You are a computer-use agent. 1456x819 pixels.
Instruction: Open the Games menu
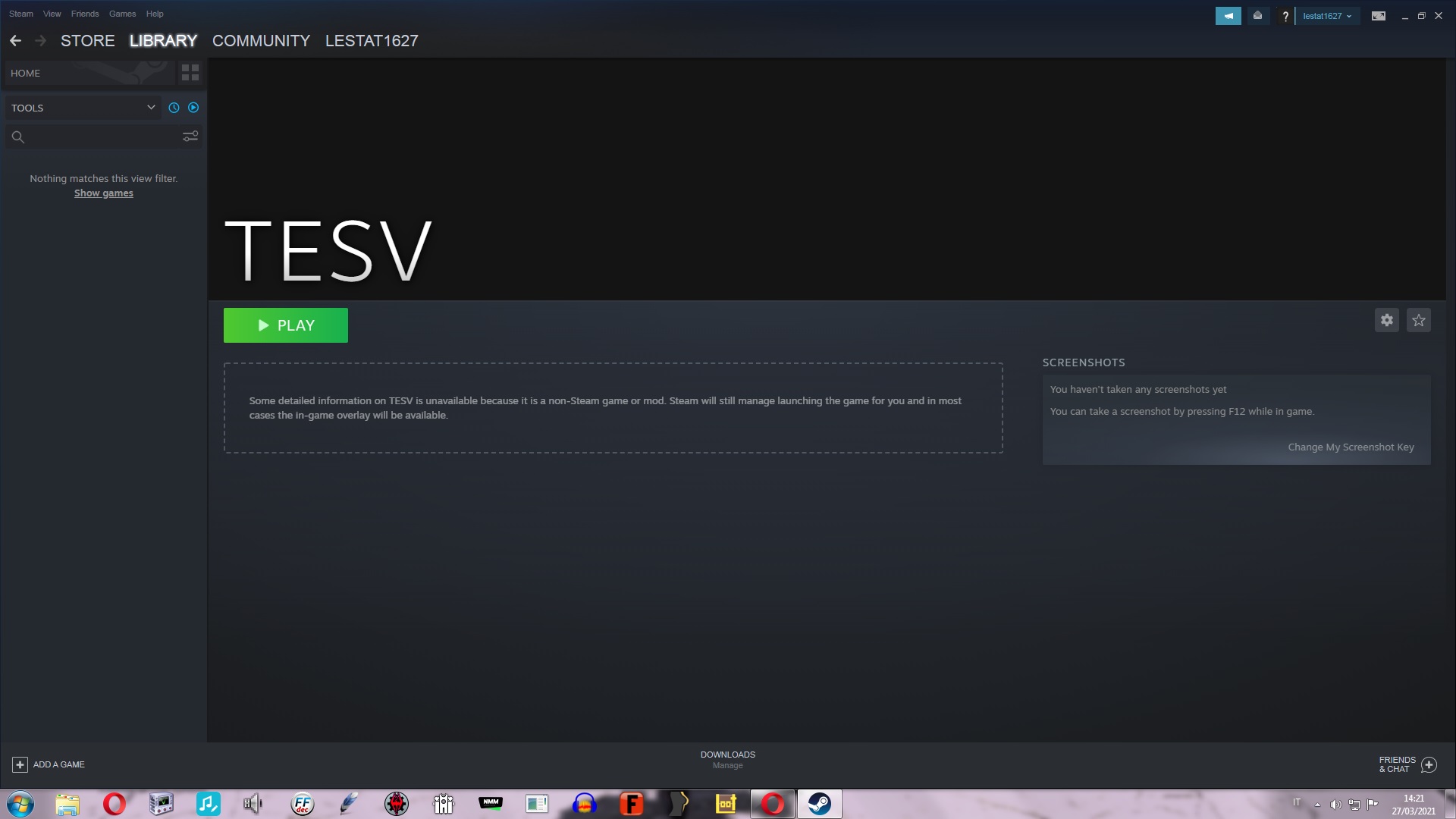[x=122, y=14]
